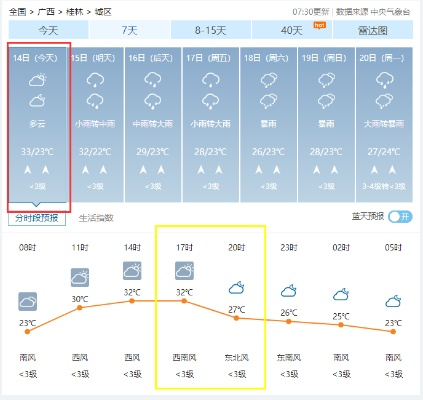423x400 pixels.
Task: Click the 27/24℃ temperature text
Action: coord(384,152)
